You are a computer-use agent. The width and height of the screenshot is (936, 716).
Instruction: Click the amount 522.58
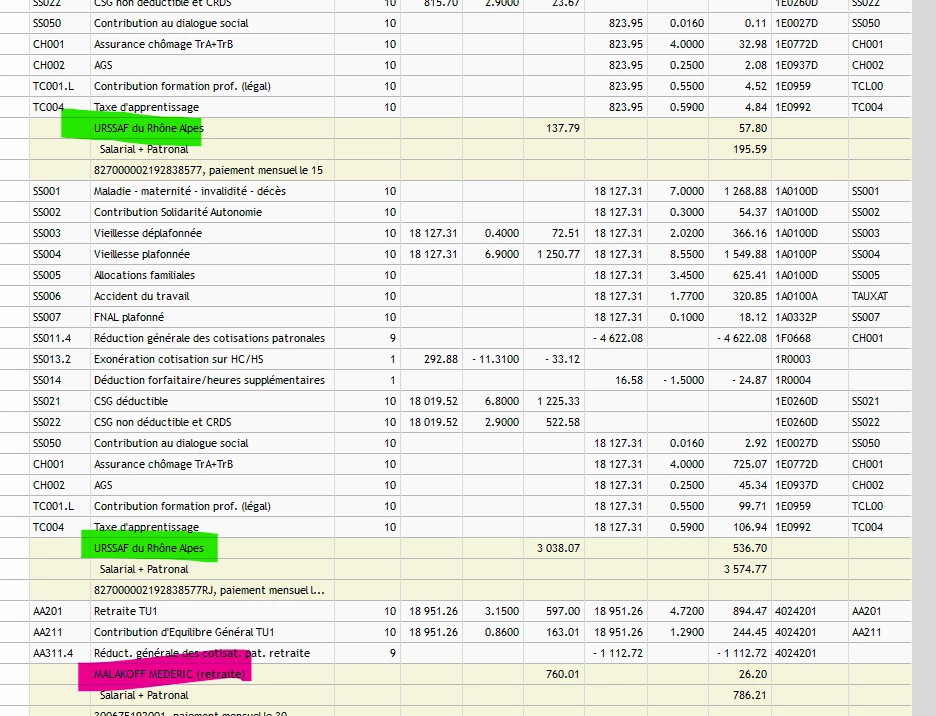(x=563, y=422)
